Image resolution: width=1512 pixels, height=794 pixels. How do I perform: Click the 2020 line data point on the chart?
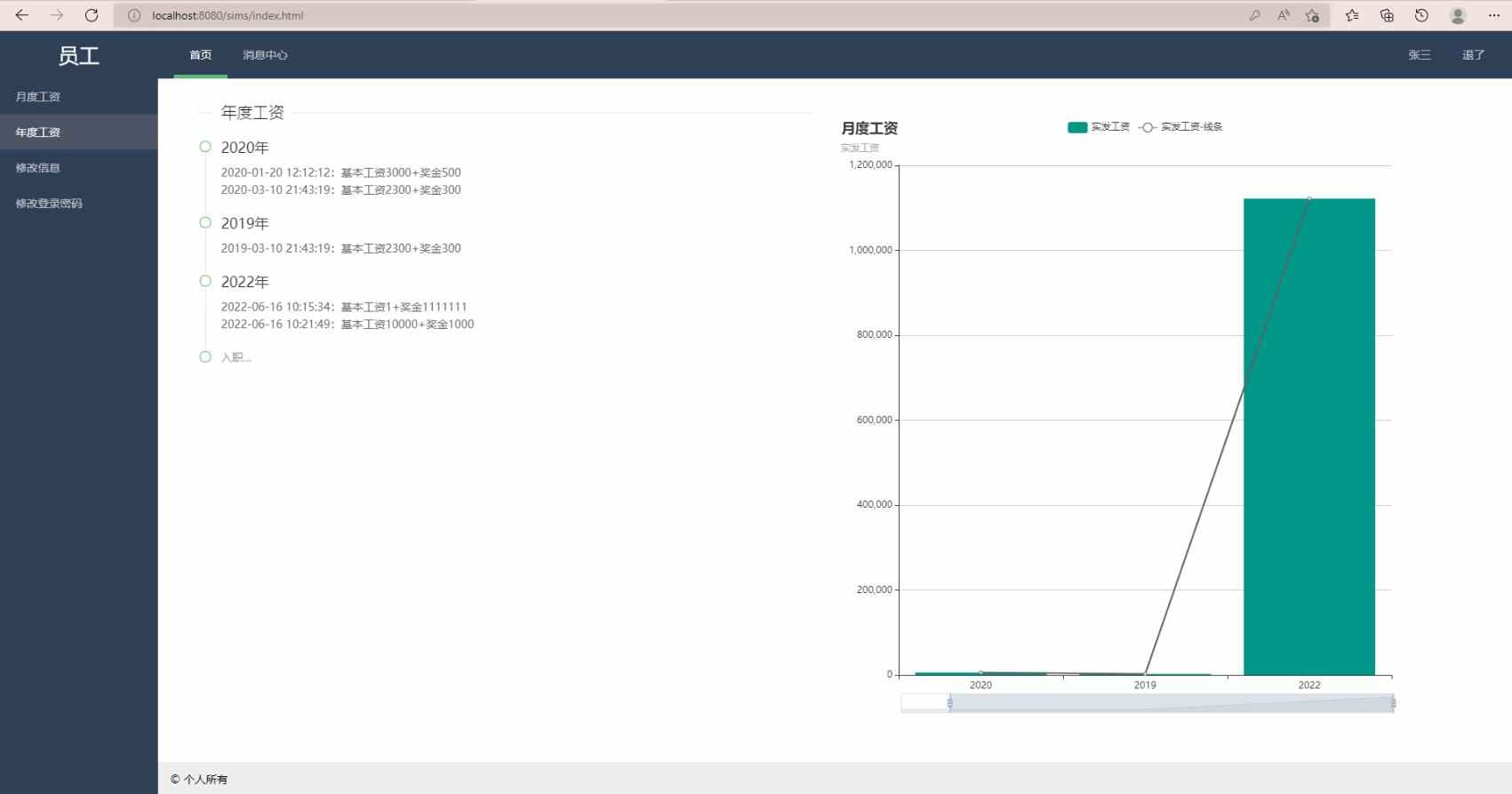(x=981, y=673)
